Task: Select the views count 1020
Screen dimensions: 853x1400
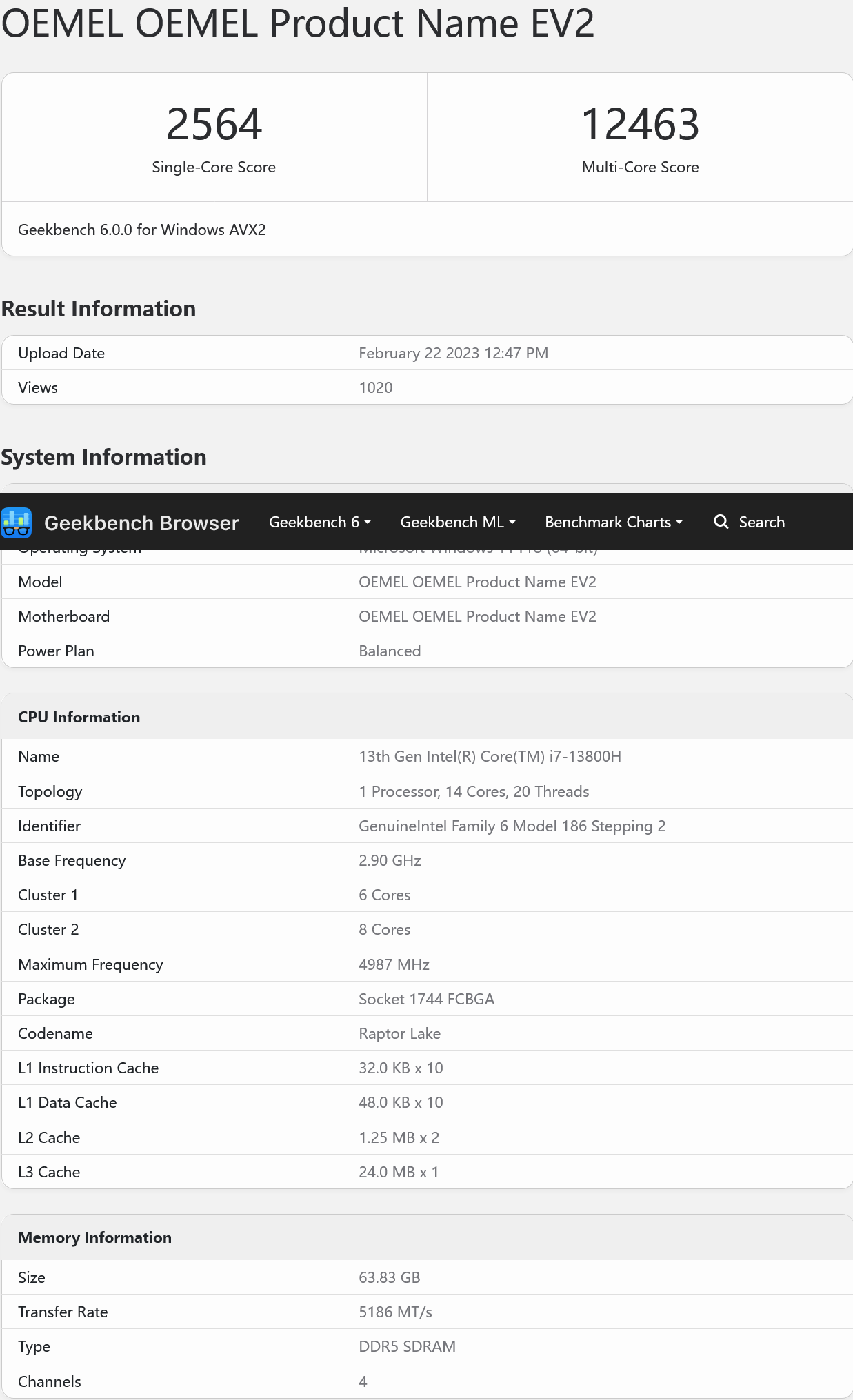Action: coord(375,387)
